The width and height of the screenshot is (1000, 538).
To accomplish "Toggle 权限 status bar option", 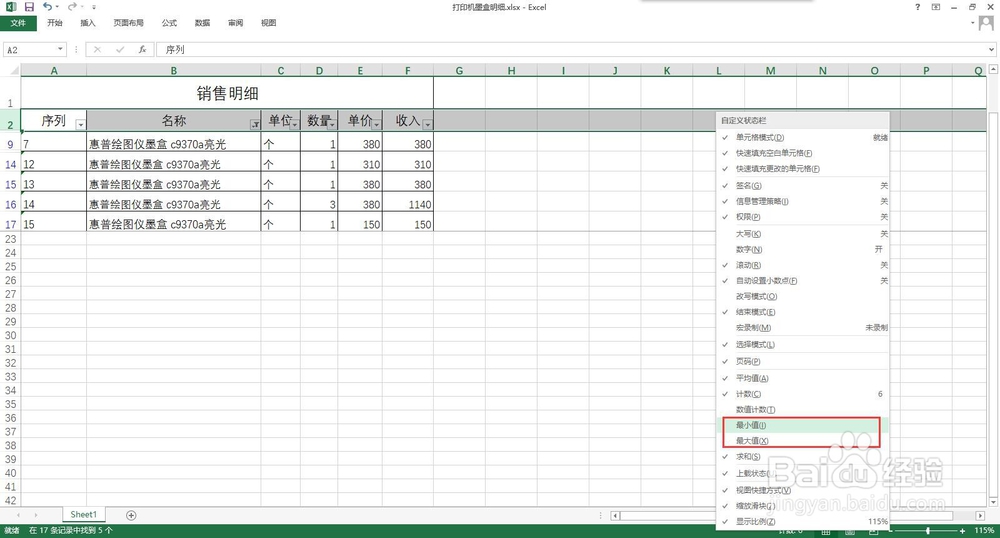I will [x=805, y=217].
